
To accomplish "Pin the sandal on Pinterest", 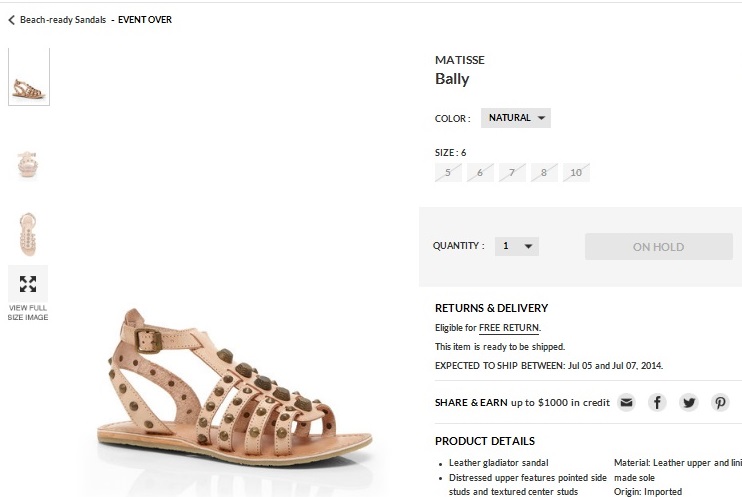I will (720, 402).
